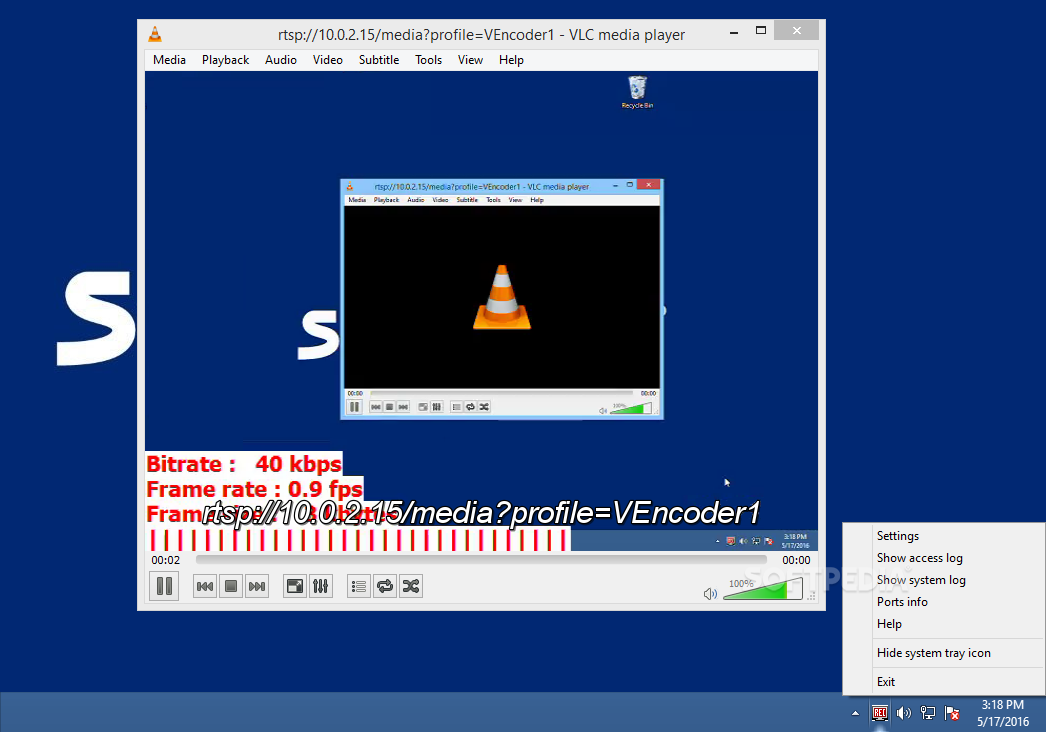The width and height of the screenshot is (1046, 732).
Task: Click the red REC tray icon
Action: [x=879, y=713]
